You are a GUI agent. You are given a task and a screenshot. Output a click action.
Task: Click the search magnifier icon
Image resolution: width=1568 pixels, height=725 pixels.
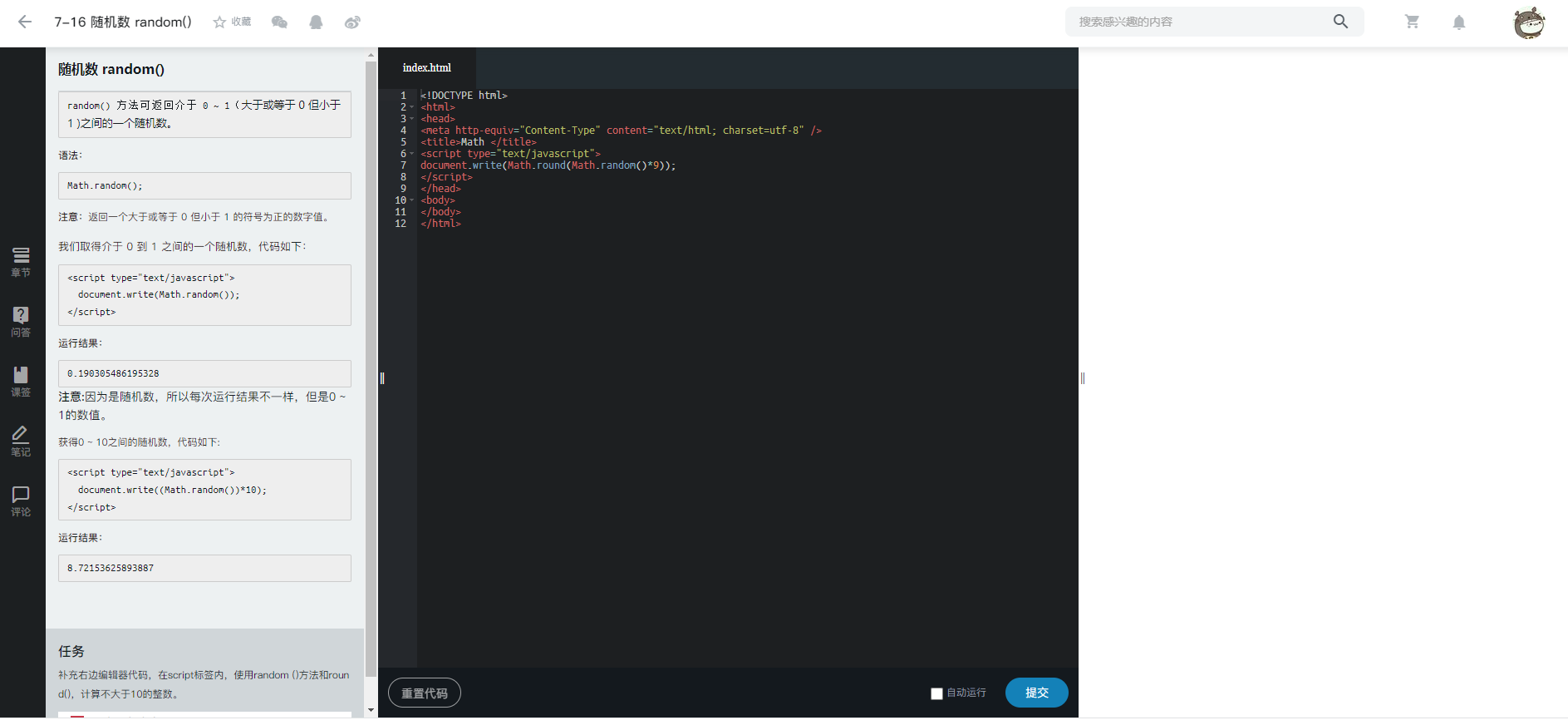click(x=1340, y=22)
